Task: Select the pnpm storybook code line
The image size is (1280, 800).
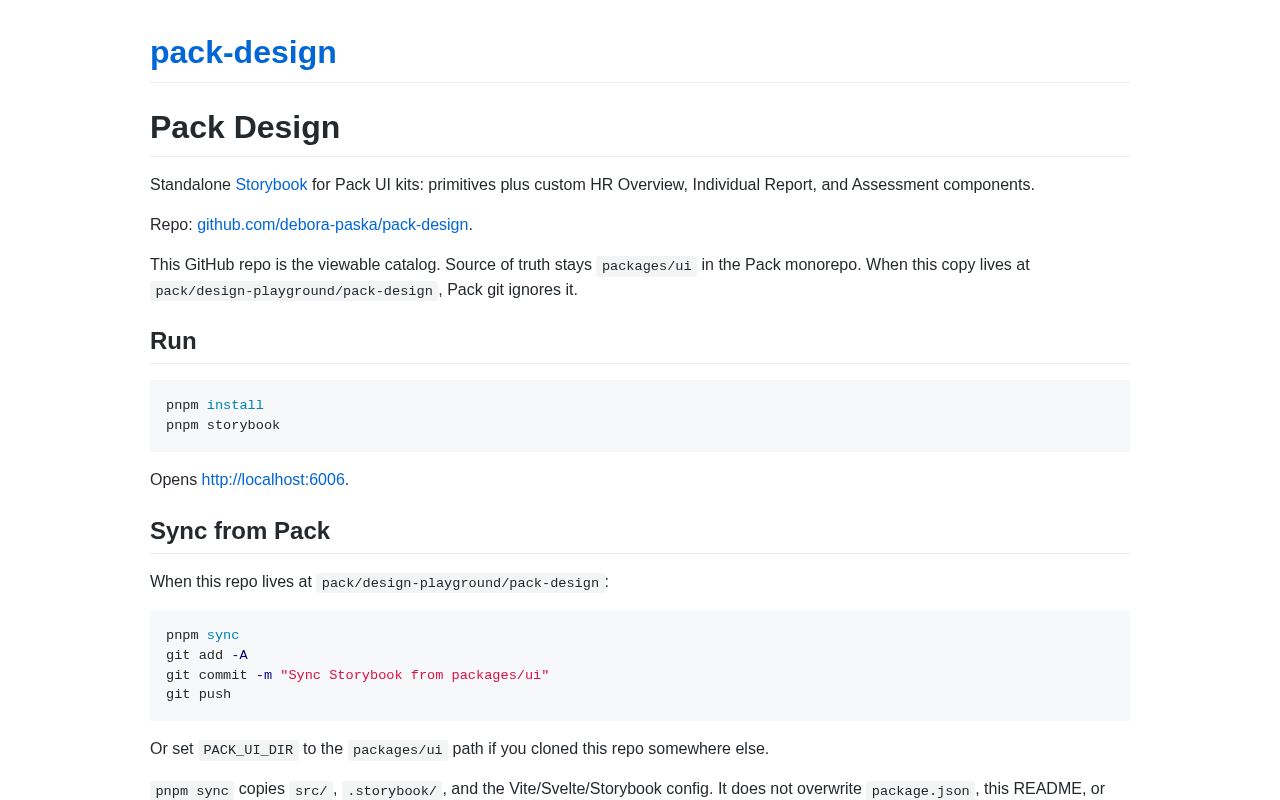Action: [223, 426]
